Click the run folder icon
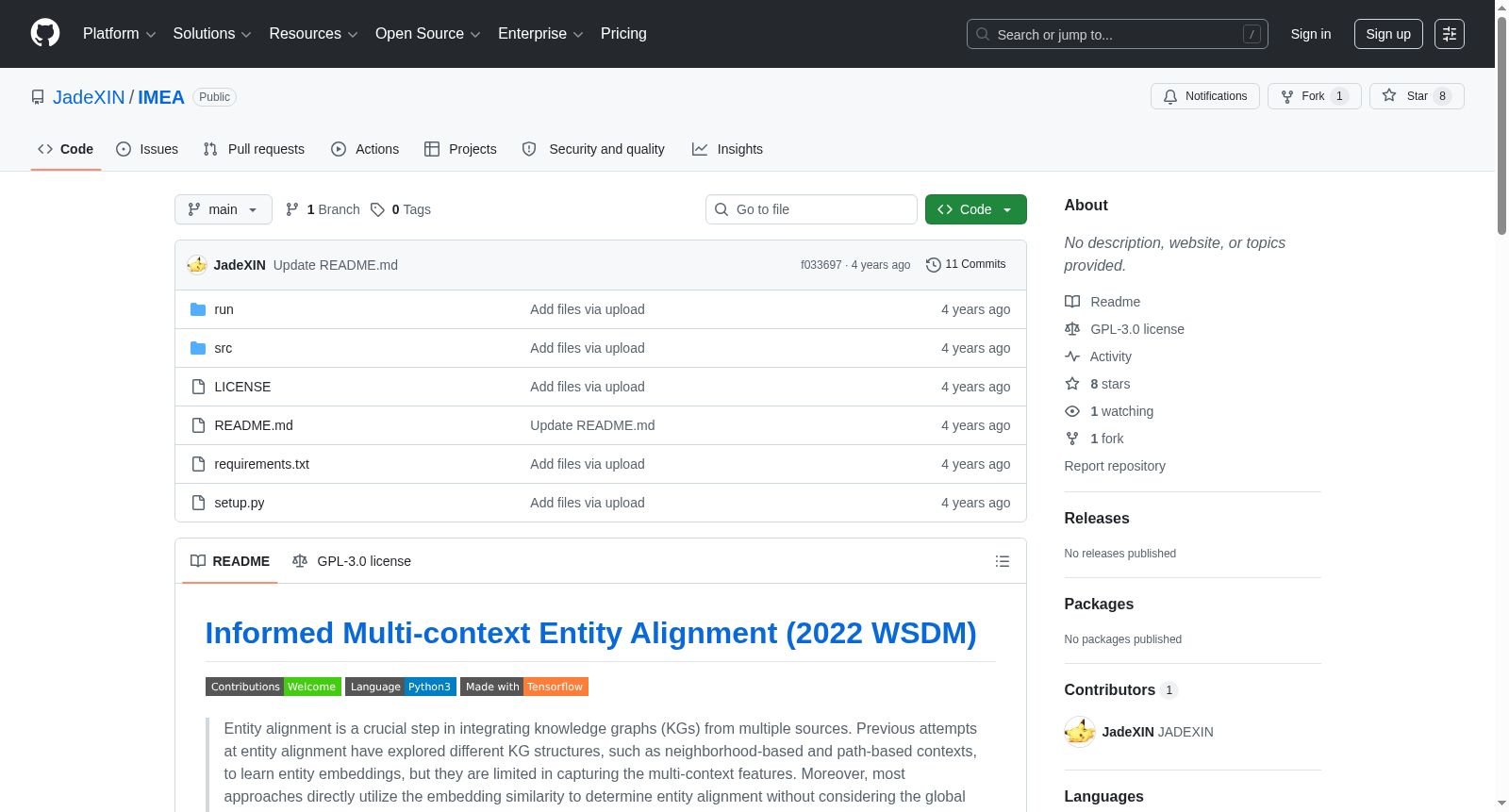The image size is (1509, 812). click(x=198, y=309)
